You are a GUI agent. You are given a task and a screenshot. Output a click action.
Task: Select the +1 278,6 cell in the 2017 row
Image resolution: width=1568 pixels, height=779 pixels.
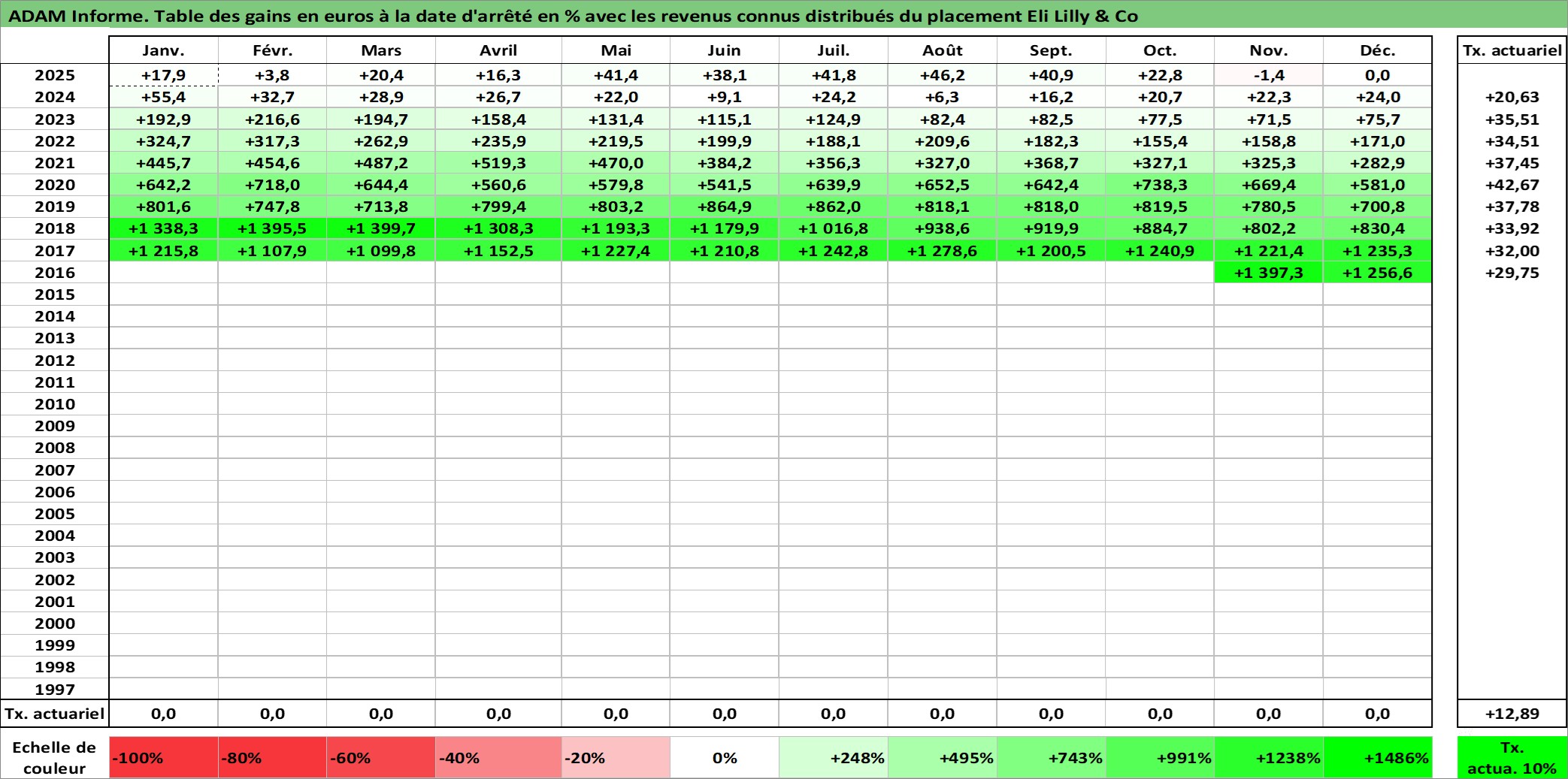pyautogui.click(x=943, y=251)
